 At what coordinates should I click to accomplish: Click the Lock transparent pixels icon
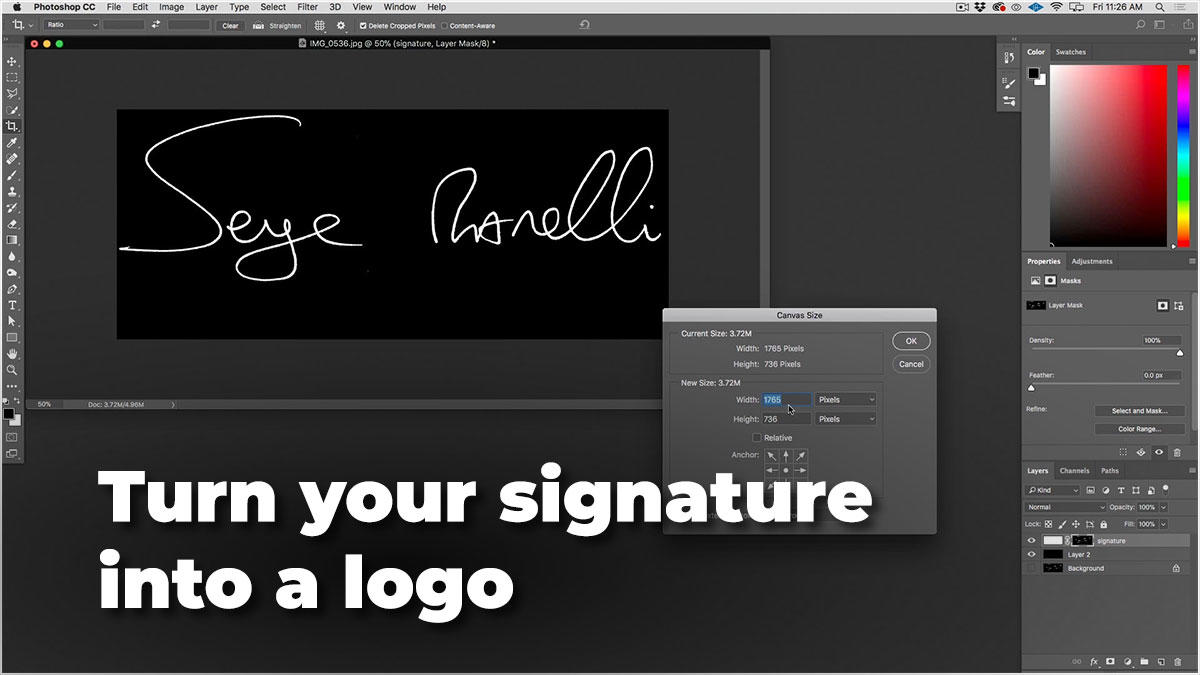tap(1047, 524)
